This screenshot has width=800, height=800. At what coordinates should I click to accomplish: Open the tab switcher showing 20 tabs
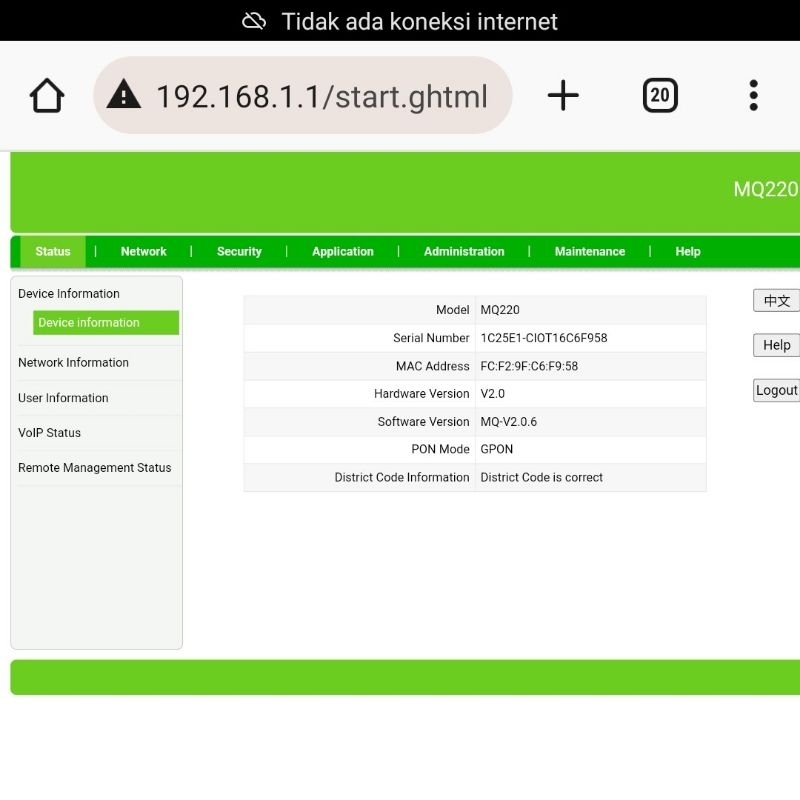[660, 95]
